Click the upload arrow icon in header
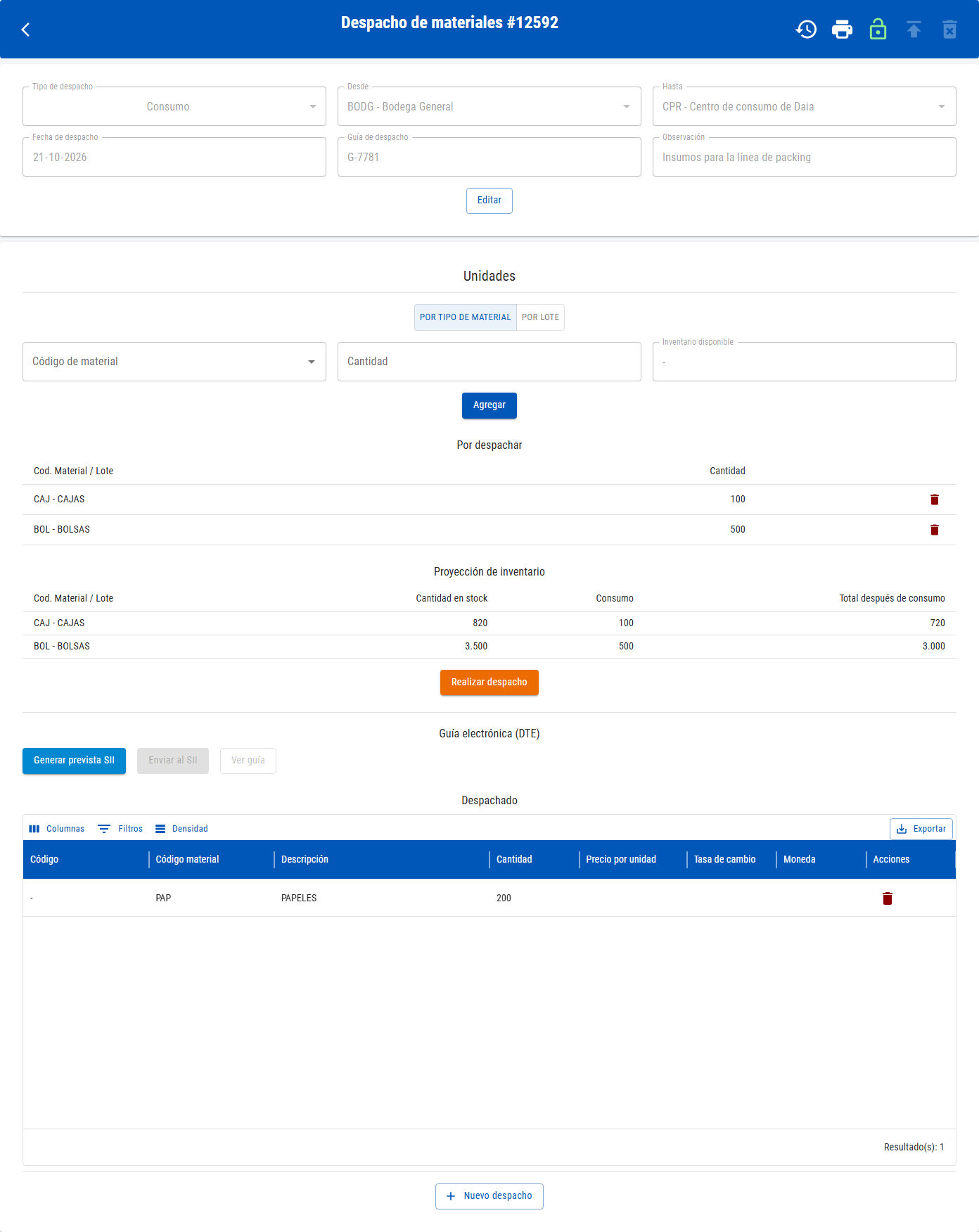 [x=914, y=30]
